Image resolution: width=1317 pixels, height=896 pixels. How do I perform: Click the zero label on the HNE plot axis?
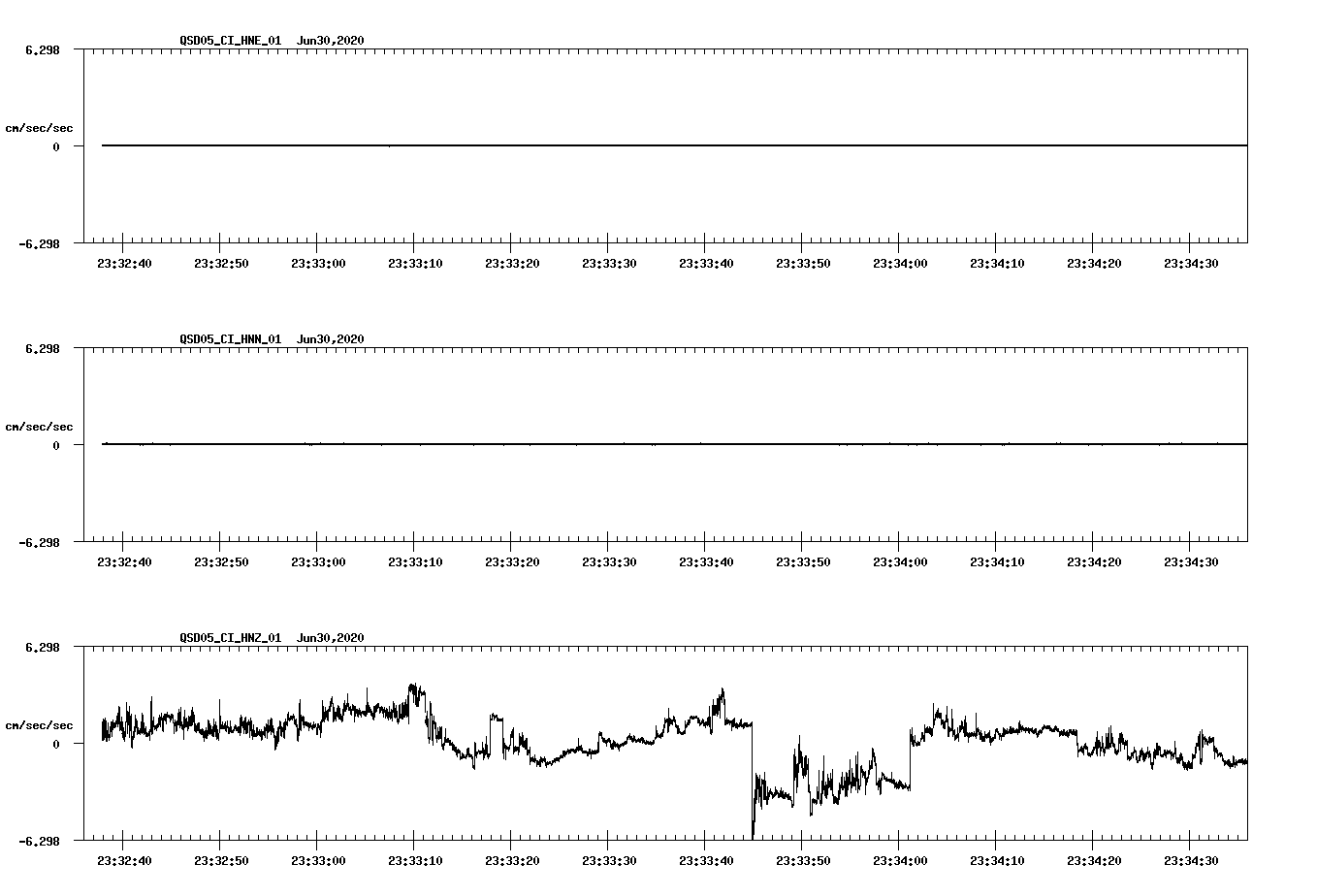[x=56, y=146]
